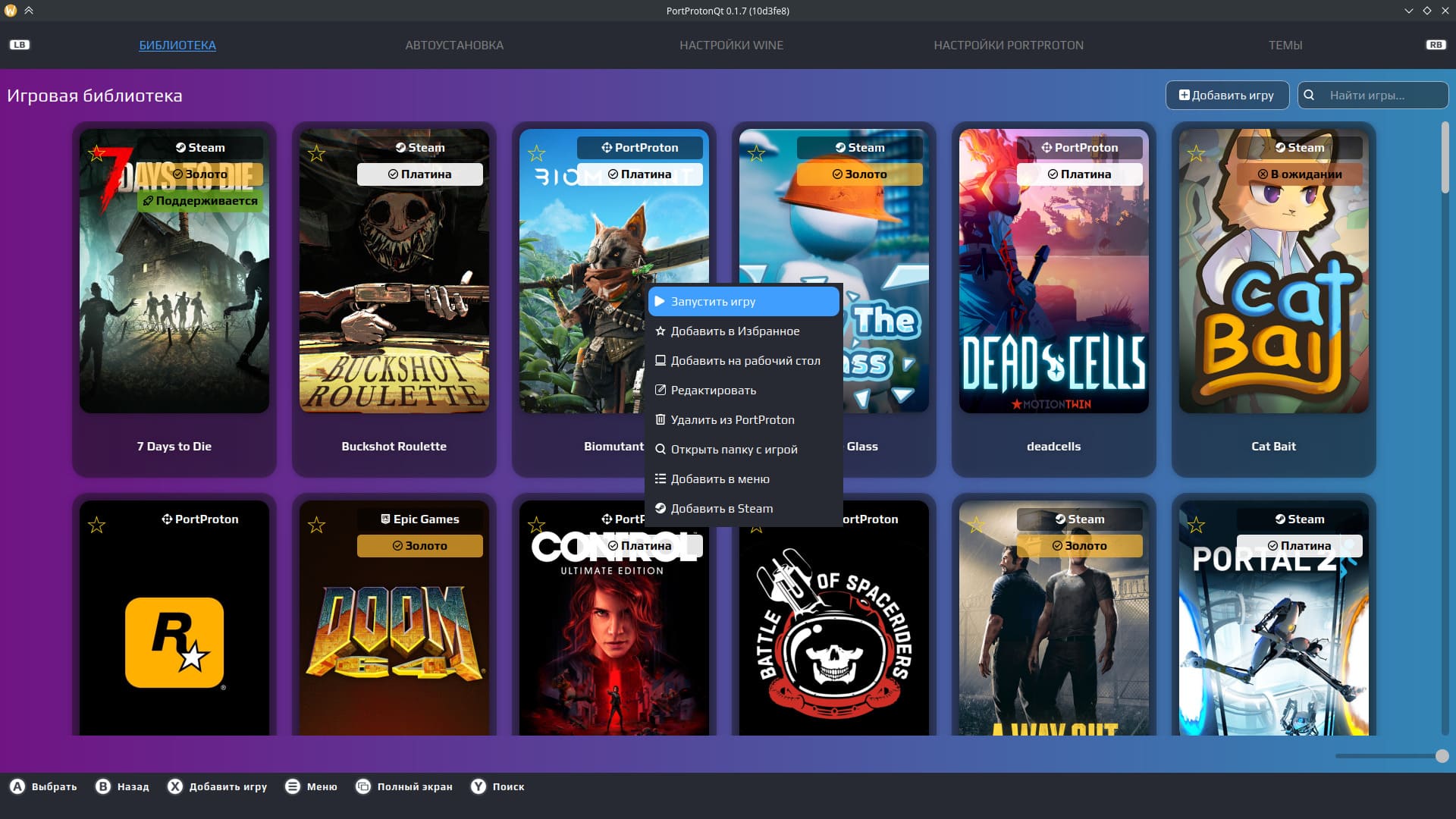Choose Редактировать from the context menu
The width and height of the screenshot is (1456, 819).
(x=713, y=391)
